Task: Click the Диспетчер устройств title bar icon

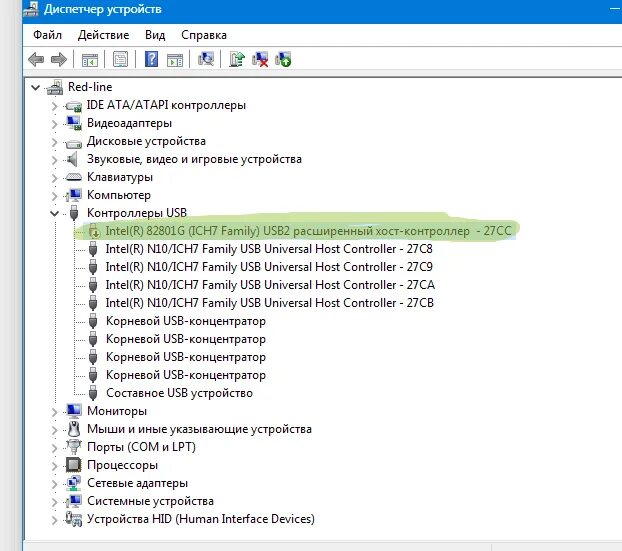Action: [31, 9]
